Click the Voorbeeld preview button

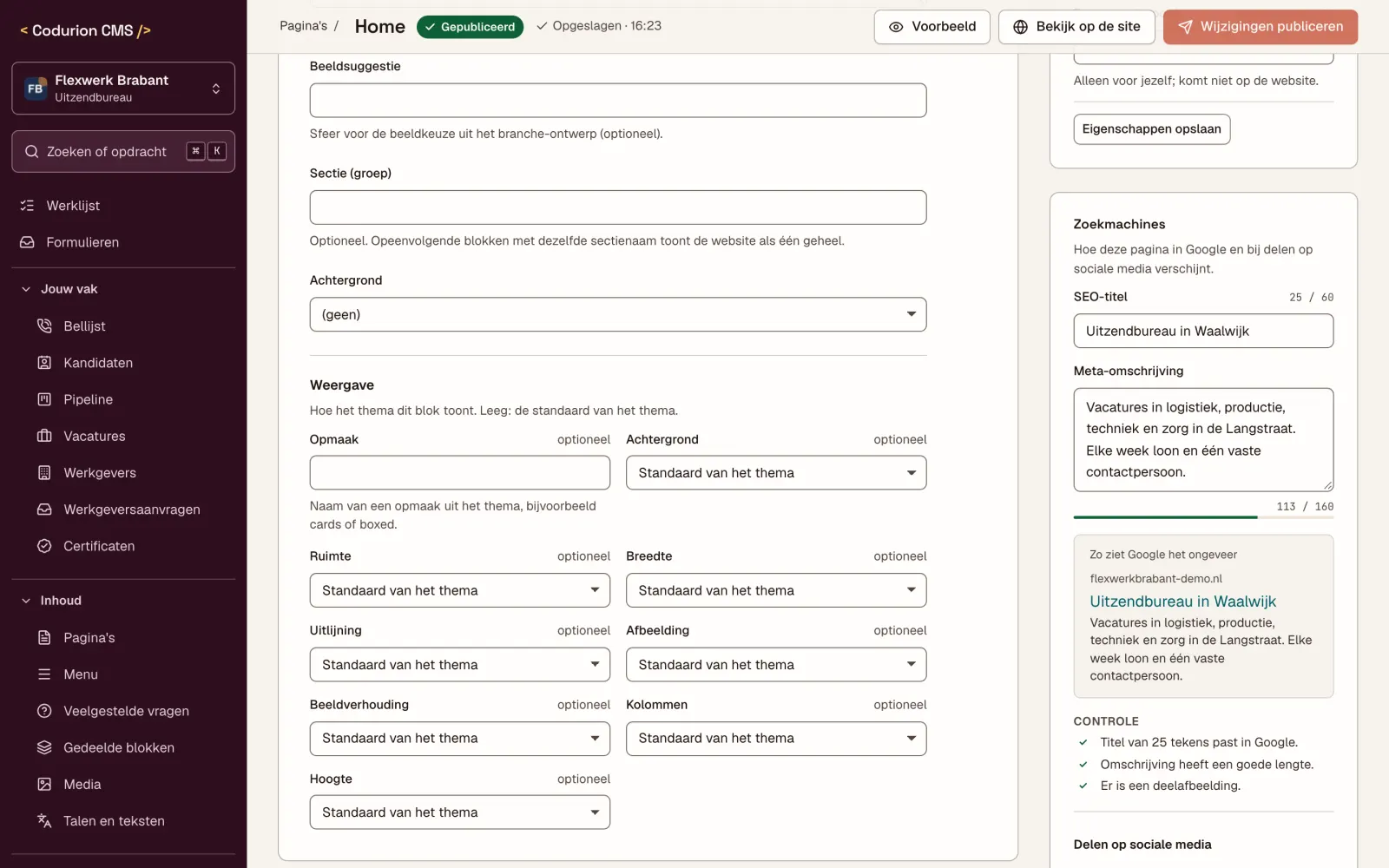tap(931, 27)
